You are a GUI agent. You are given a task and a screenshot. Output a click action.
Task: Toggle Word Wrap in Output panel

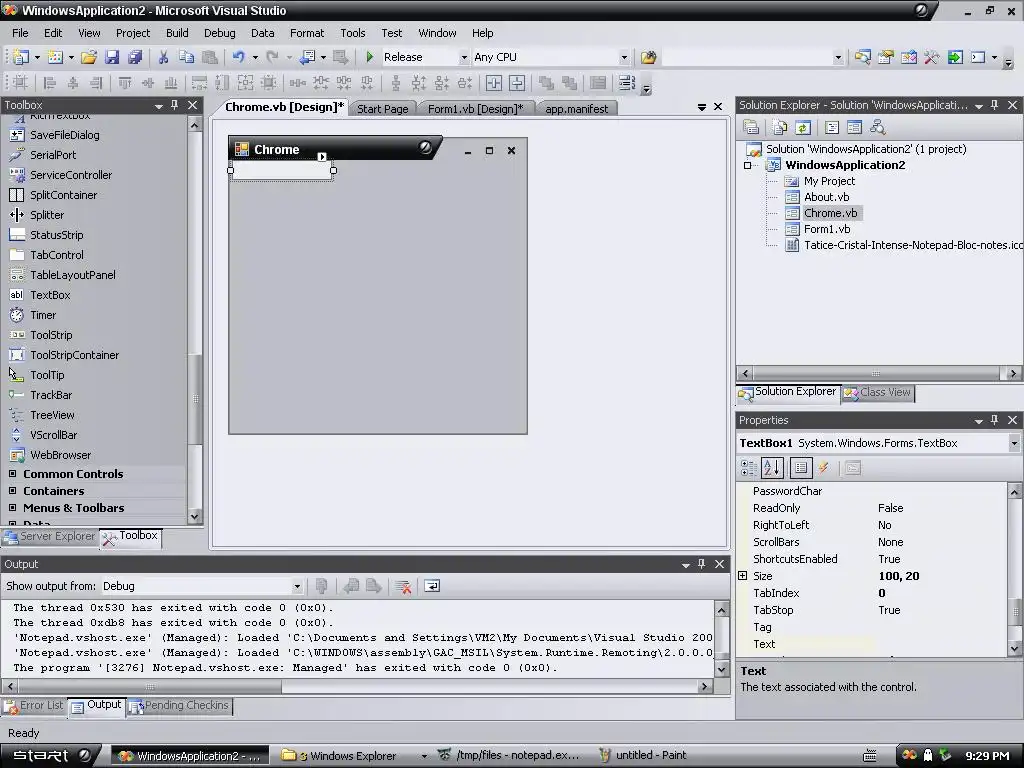pos(432,586)
